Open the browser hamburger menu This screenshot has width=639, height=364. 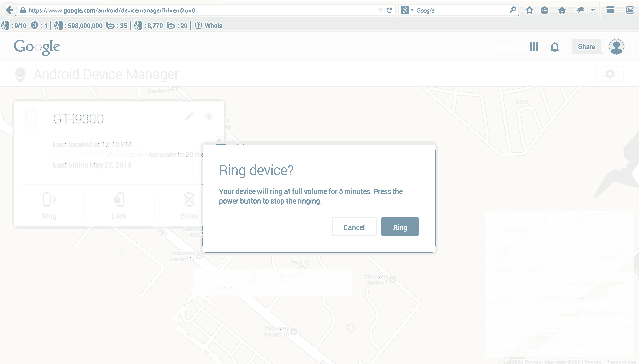click(610, 10)
